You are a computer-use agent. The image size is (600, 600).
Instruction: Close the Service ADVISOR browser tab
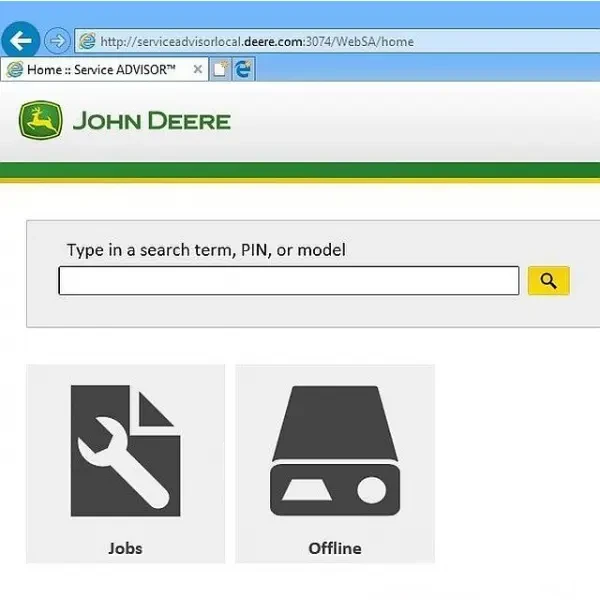[x=197, y=69]
